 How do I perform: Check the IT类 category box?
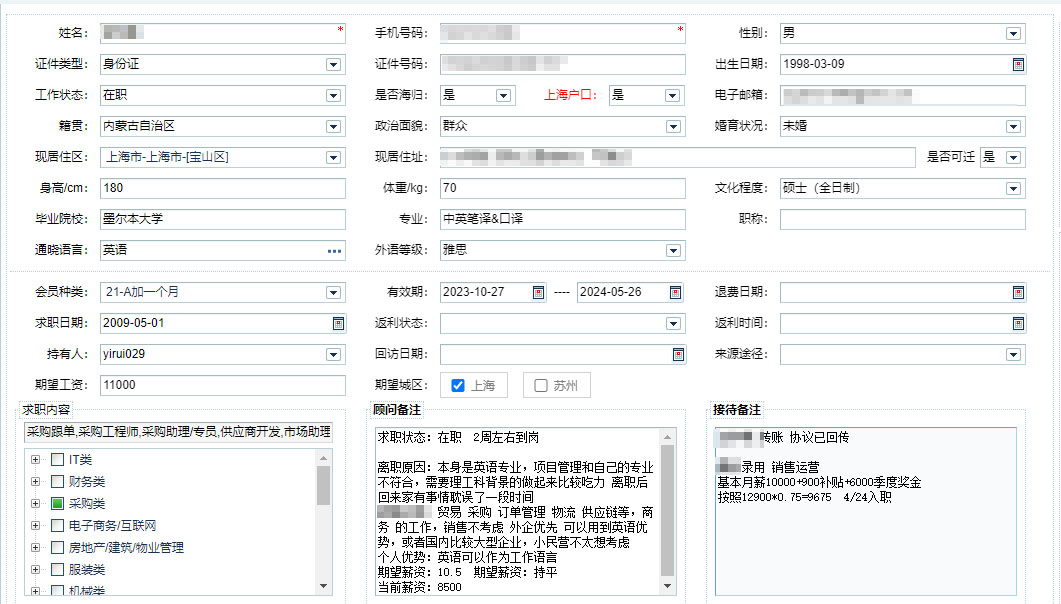point(58,460)
